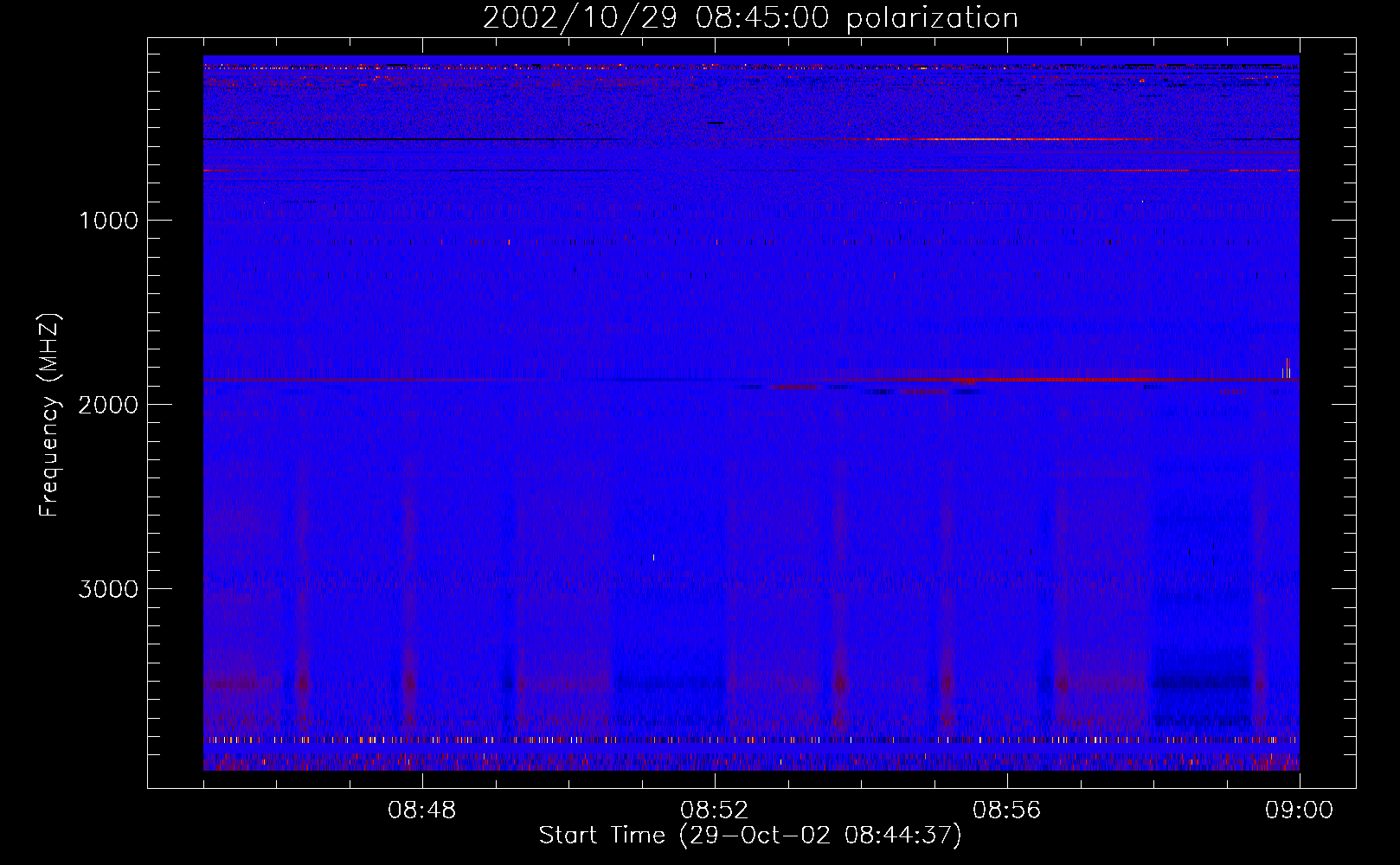Click the 2000 frequency tick label
Screen dimensions: 1400x865
click(108, 405)
